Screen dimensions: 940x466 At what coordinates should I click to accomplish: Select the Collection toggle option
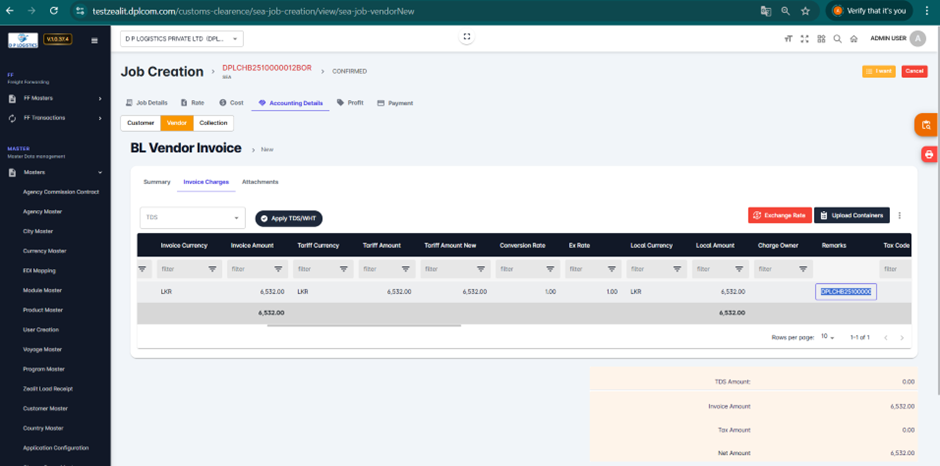click(213, 123)
